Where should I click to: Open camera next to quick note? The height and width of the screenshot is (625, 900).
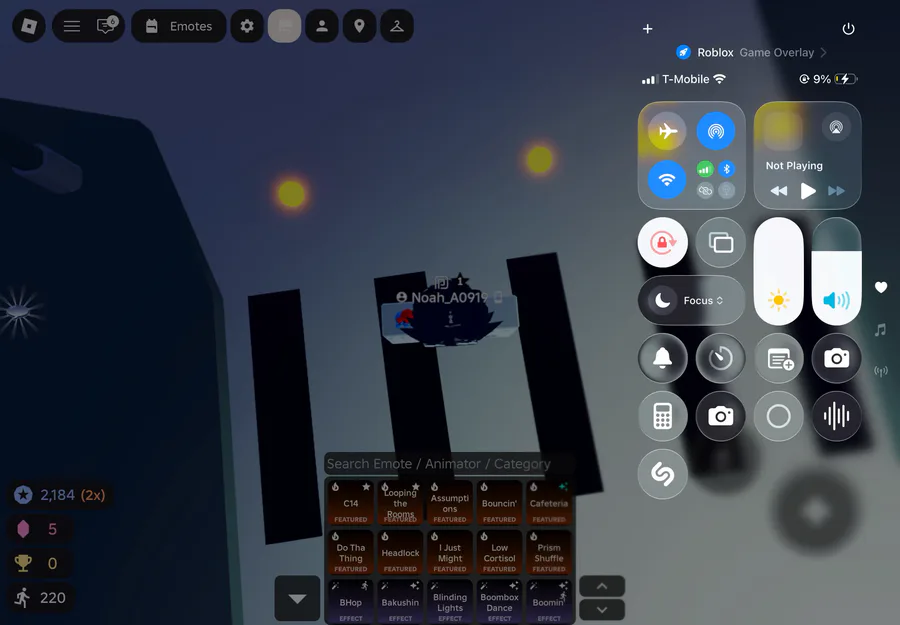pyautogui.click(x=836, y=358)
